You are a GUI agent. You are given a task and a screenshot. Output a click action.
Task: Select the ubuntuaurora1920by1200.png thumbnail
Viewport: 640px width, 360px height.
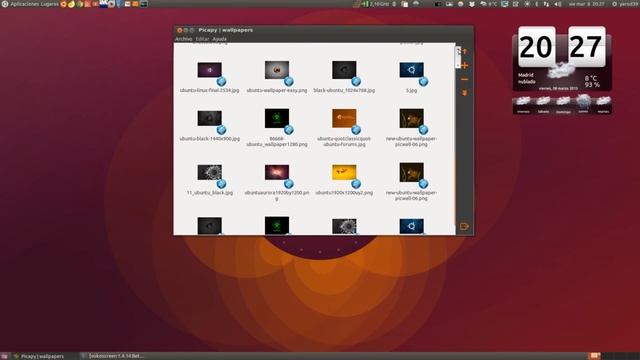click(277, 172)
